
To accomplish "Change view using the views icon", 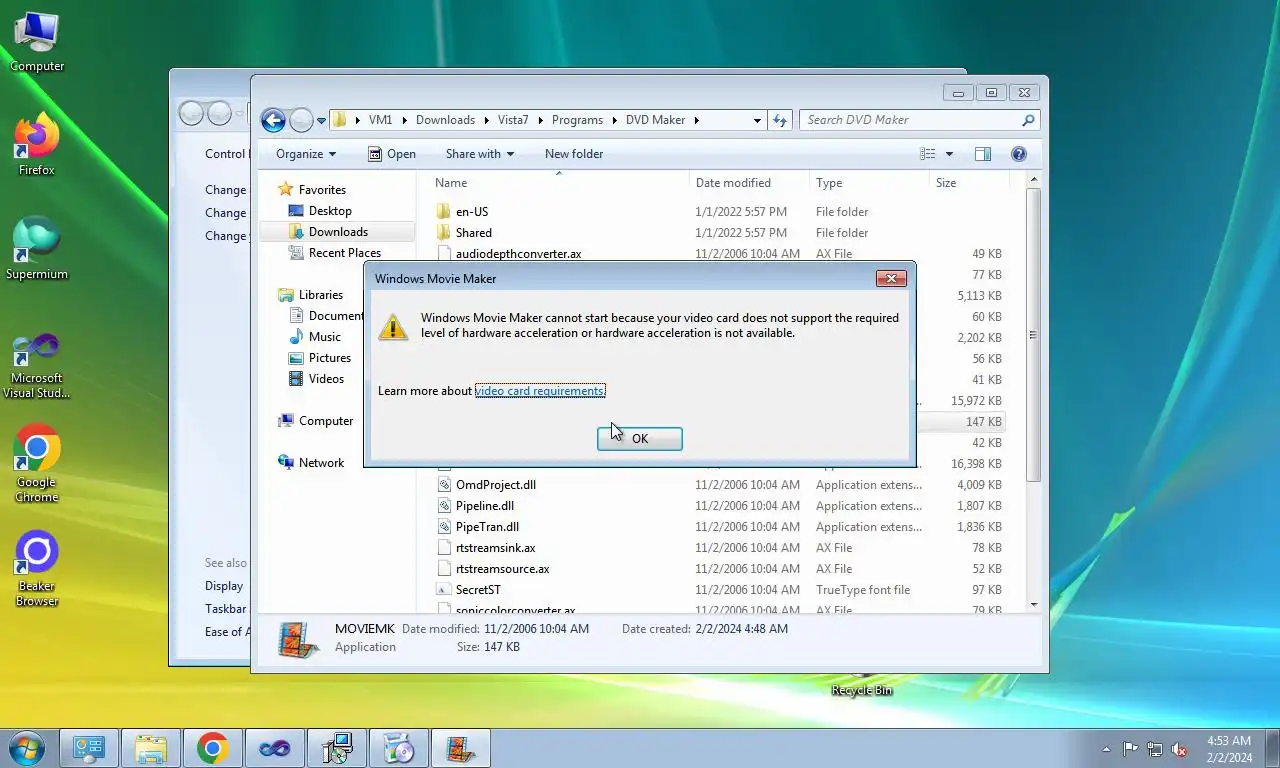I will 928,154.
